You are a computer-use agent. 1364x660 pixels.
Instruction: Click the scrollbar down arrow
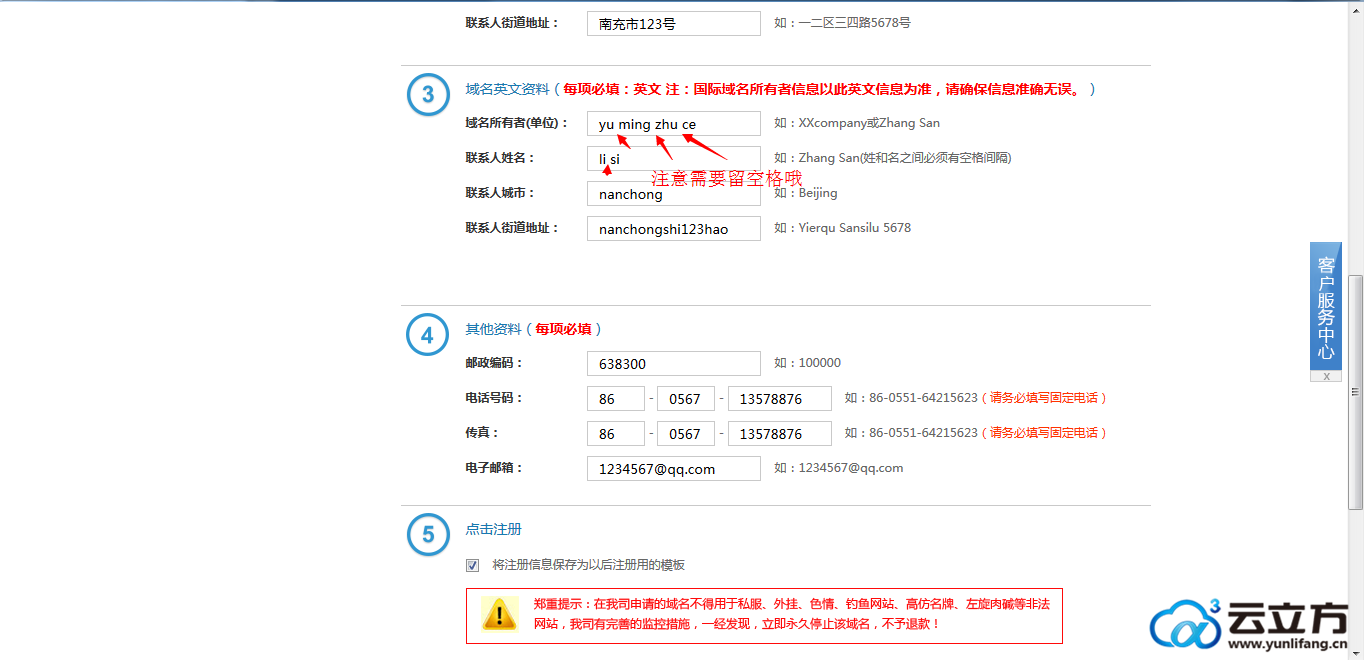pos(1355,652)
